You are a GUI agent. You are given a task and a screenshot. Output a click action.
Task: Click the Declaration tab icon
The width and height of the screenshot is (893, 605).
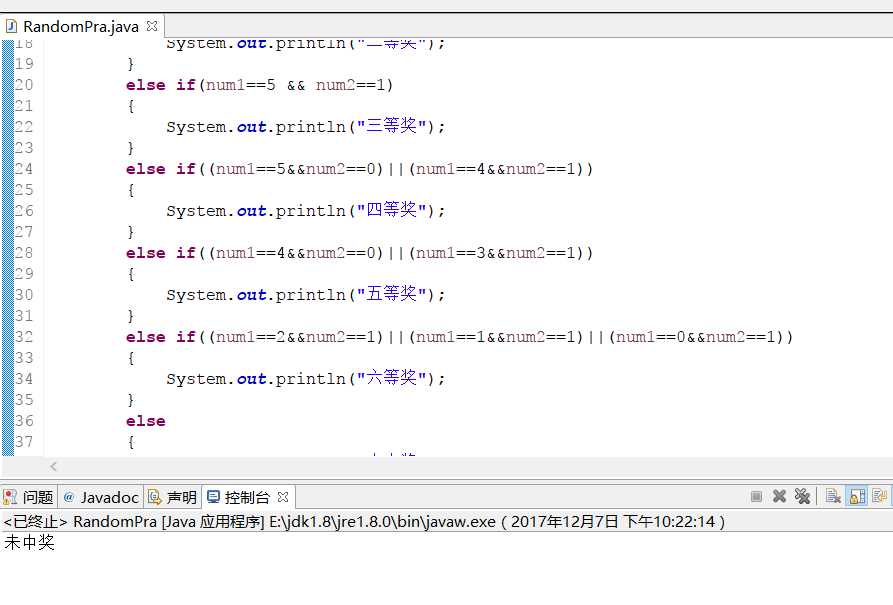[x=154, y=497]
